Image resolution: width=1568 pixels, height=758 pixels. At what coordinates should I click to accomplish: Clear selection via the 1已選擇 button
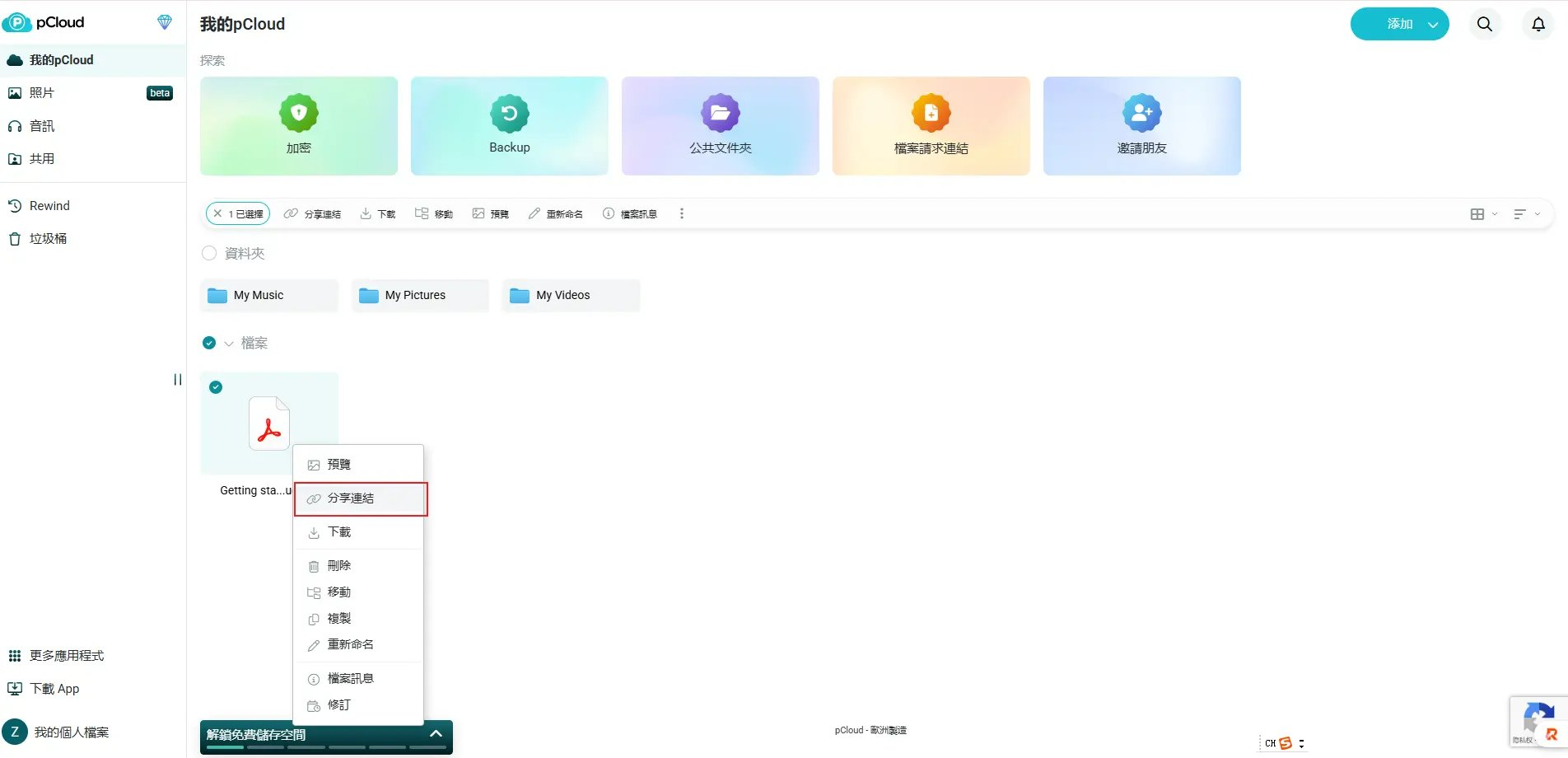pos(237,213)
